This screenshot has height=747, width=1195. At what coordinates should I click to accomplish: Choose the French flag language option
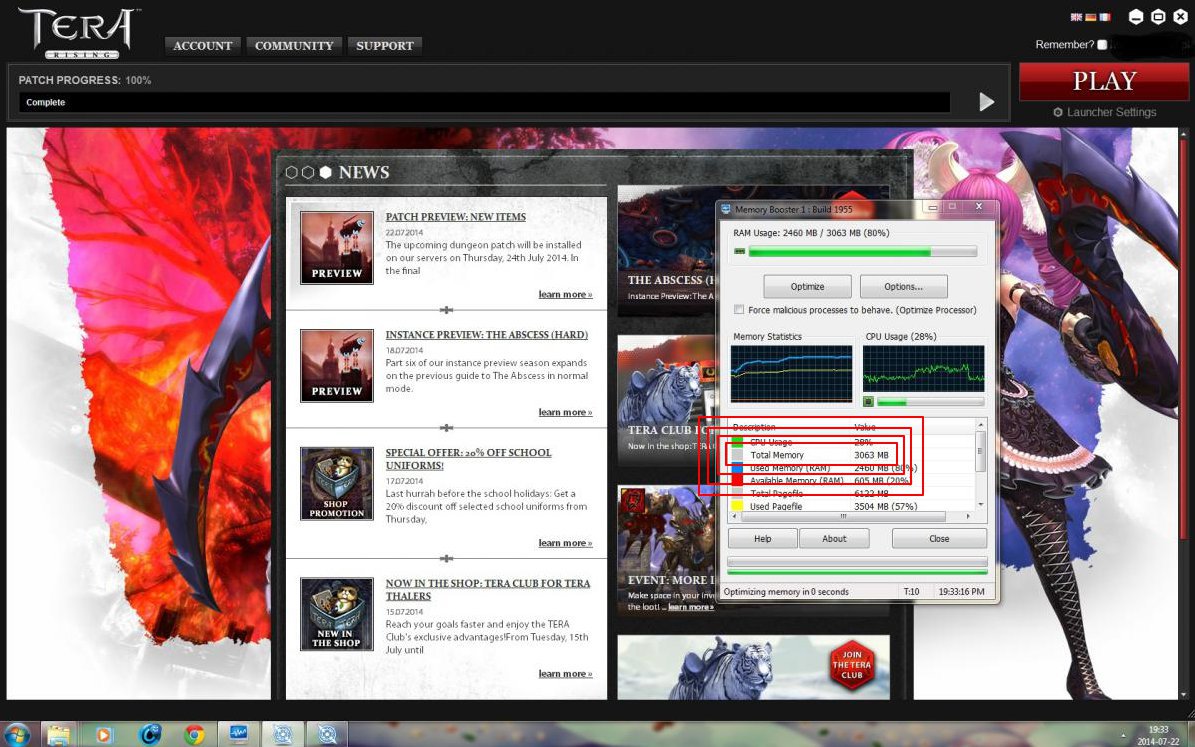pyautogui.click(x=1105, y=17)
